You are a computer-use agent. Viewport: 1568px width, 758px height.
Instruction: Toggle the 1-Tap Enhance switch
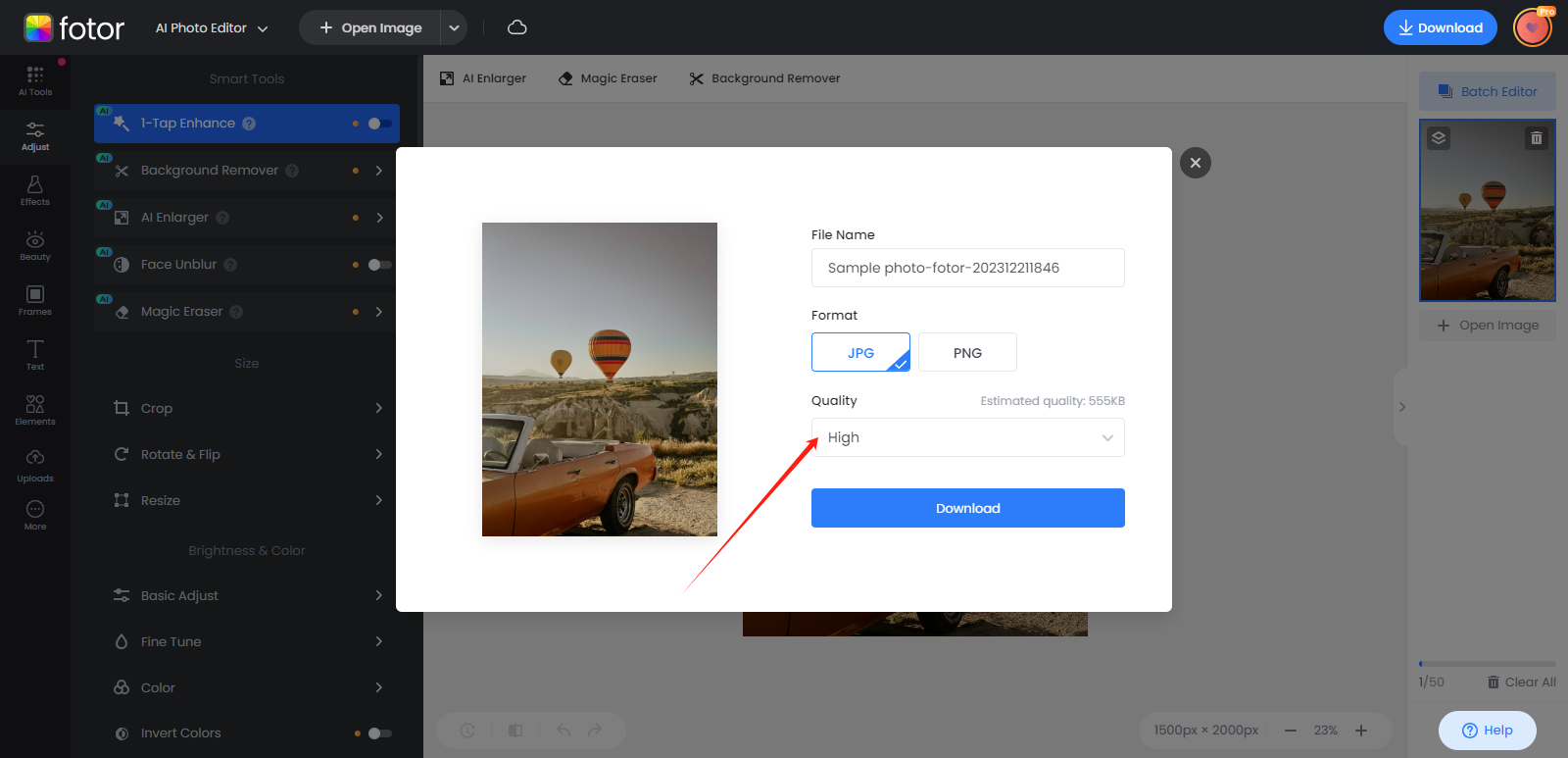pyautogui.click(x=379, y=124)
